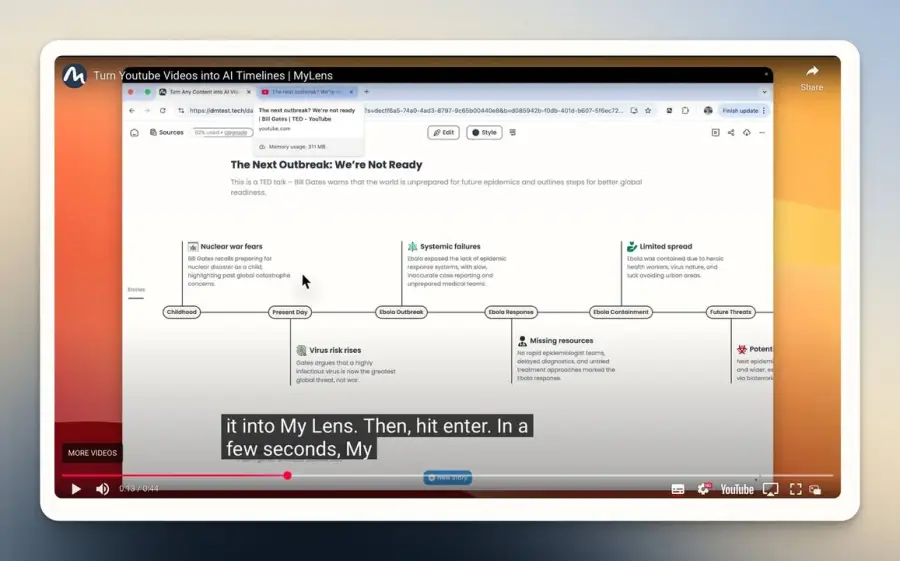900x561 pixels.
Task: Click Systemic failures icon
Action: click(412, 247)
